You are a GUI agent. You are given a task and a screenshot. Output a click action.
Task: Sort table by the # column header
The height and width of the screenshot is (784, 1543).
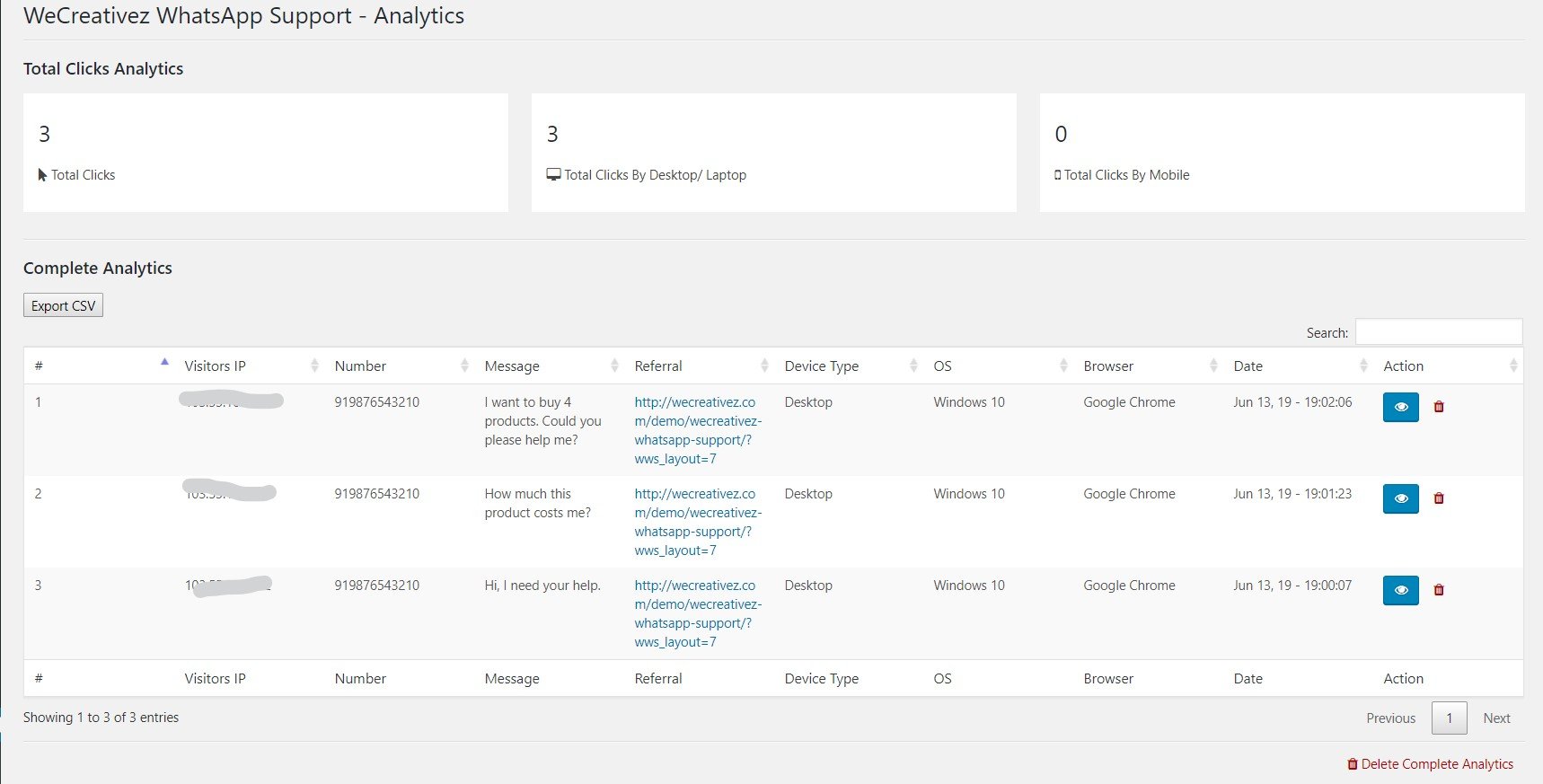(x=99, y=366)
